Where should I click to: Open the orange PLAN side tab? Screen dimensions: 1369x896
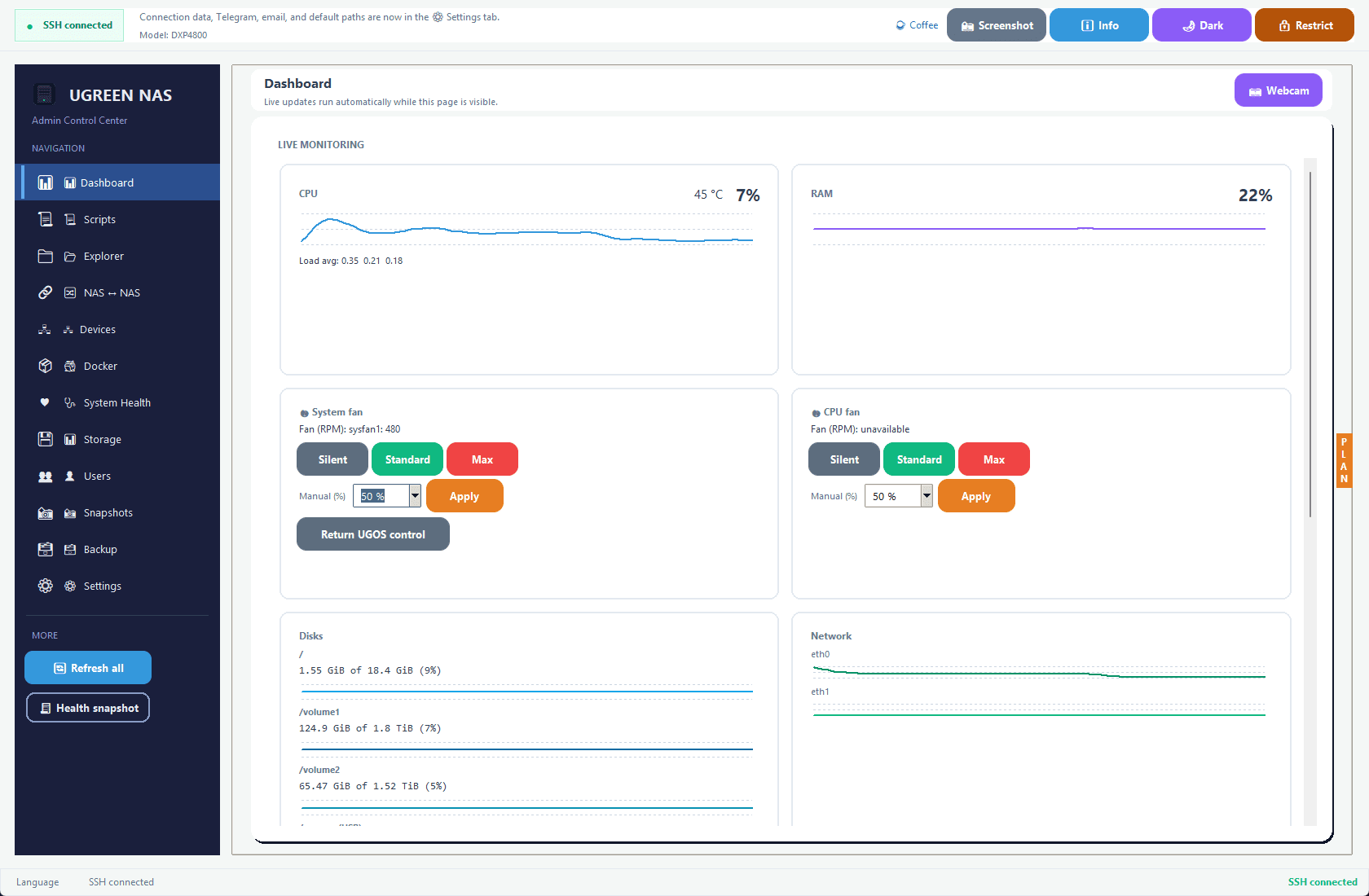coord(1344,460)
